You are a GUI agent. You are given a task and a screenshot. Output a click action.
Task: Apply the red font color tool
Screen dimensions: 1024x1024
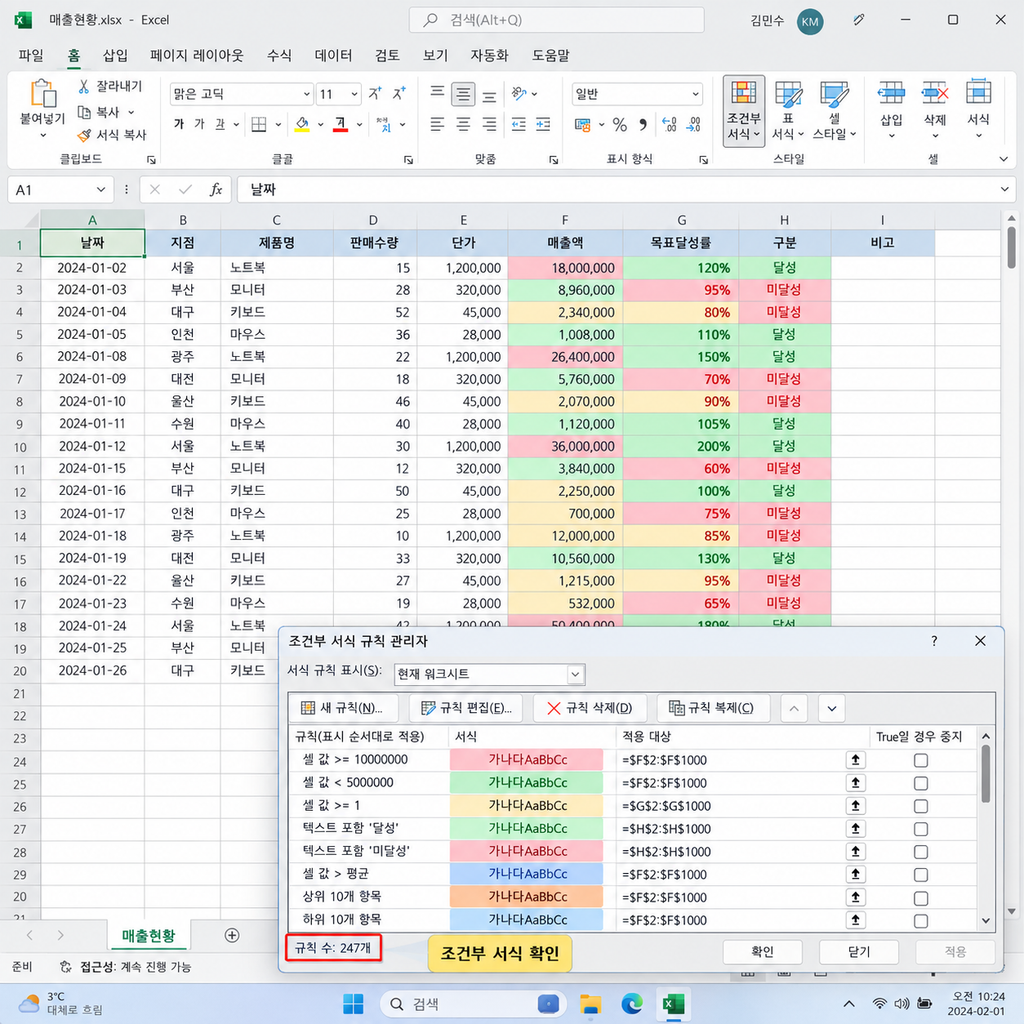coord(340,124)
